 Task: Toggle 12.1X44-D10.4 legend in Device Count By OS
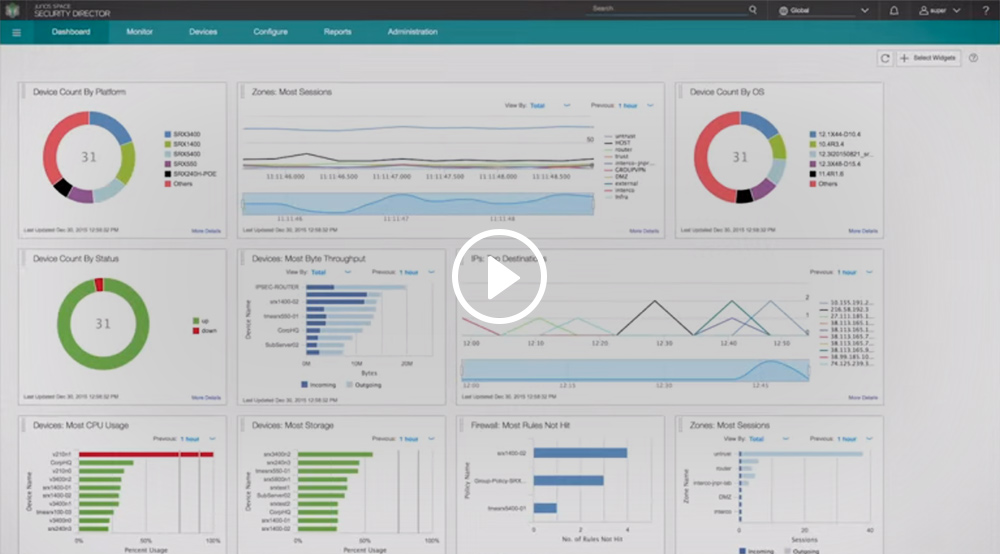(835, 135)
